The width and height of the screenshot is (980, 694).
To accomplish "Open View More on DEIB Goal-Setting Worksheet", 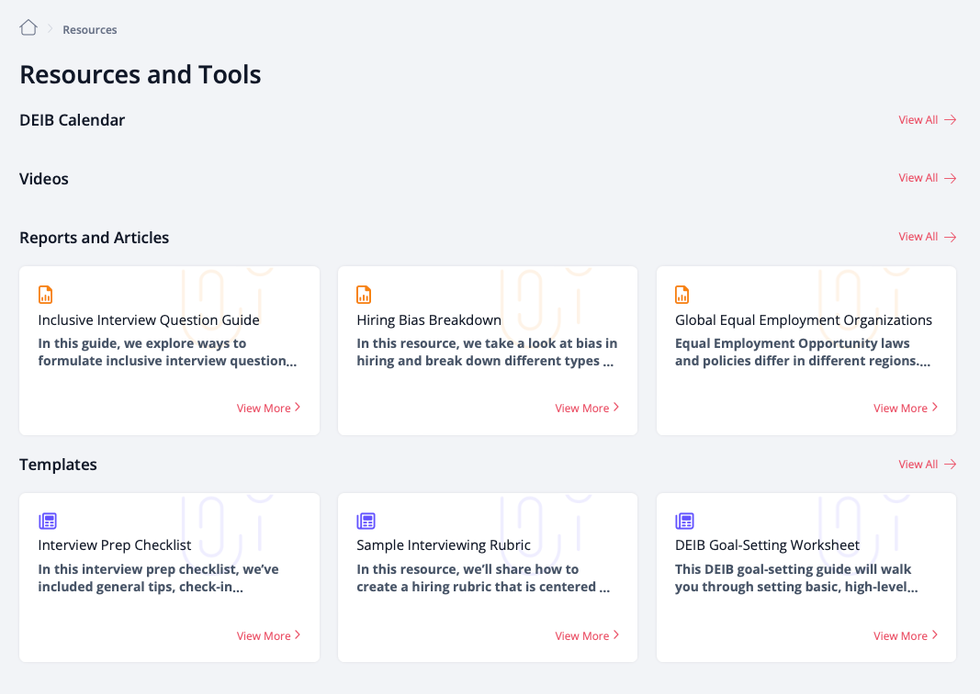I will (905, 636).
